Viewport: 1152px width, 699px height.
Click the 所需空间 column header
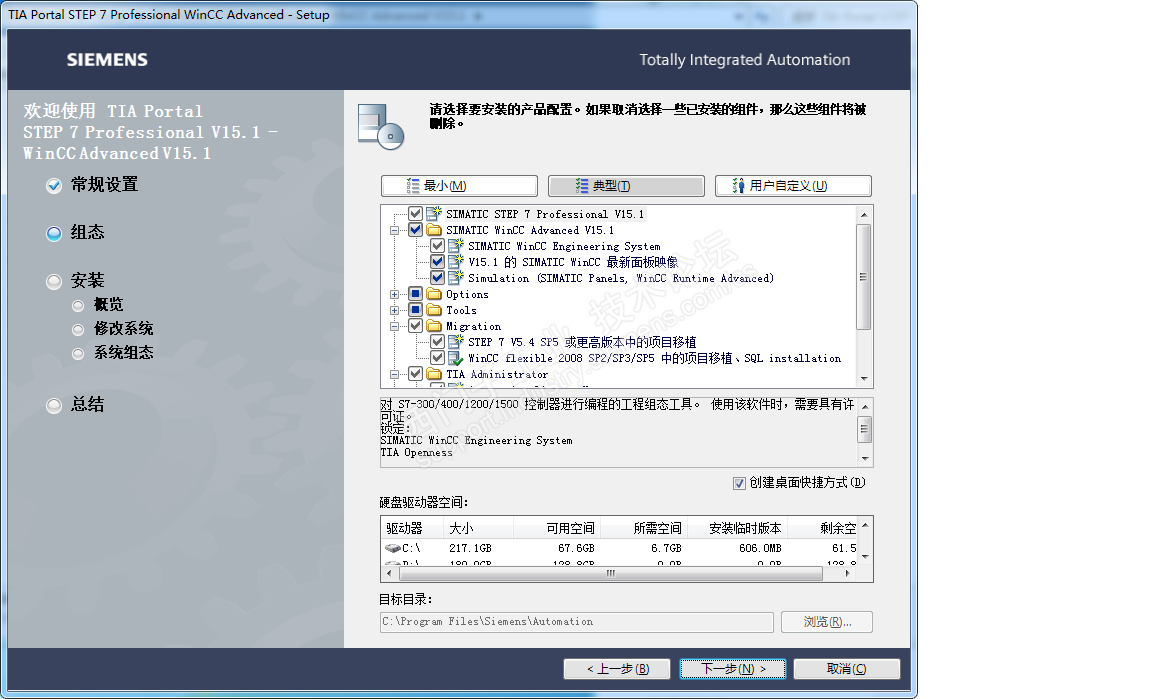tap(644, 528)
